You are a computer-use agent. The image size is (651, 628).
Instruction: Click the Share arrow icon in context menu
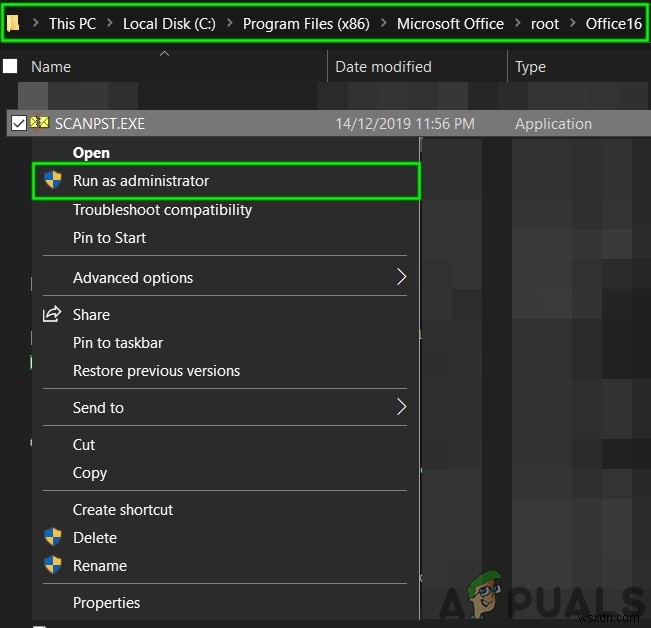click(52, 314)
